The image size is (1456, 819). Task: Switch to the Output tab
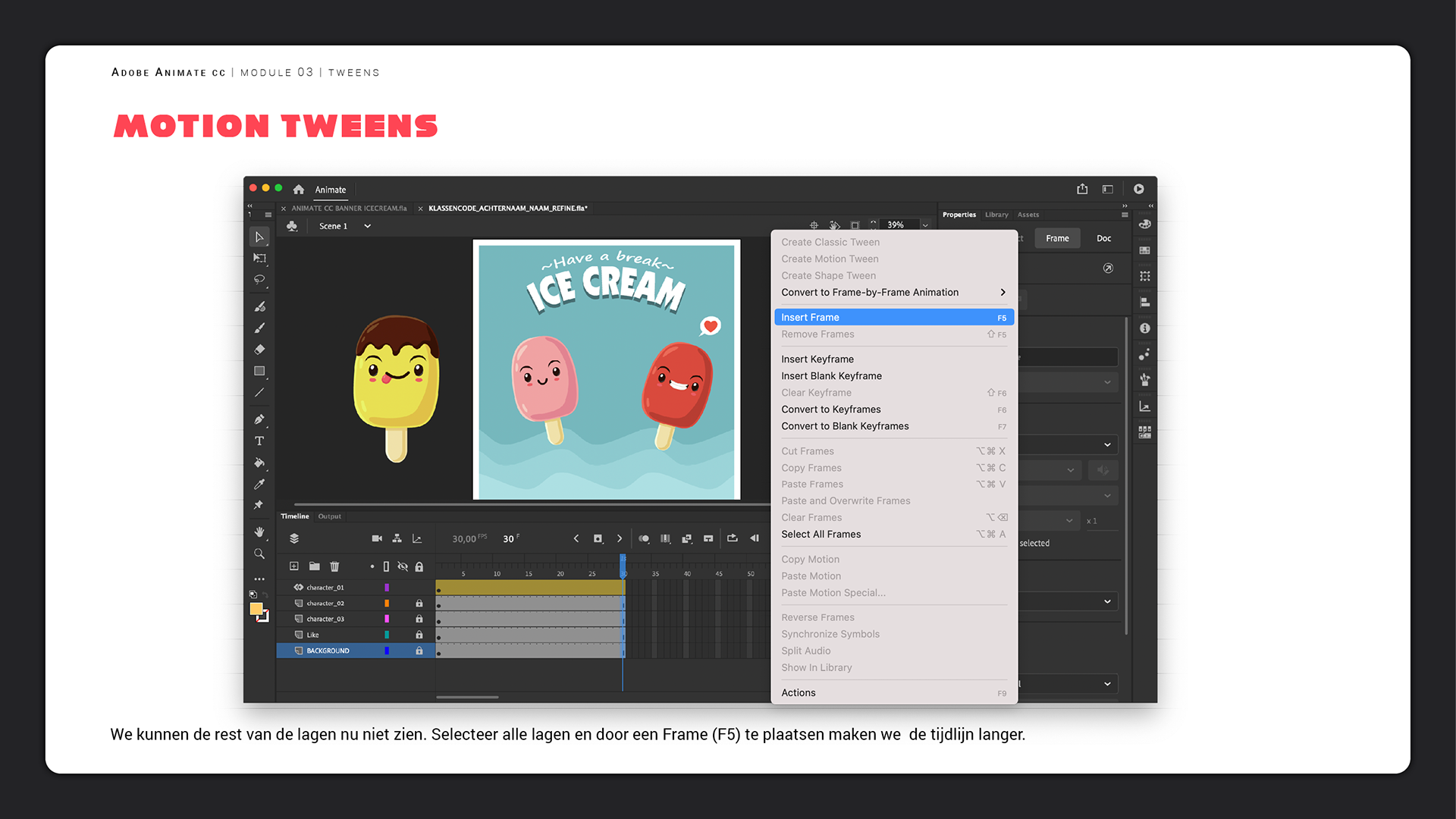[x=329, y=516]
